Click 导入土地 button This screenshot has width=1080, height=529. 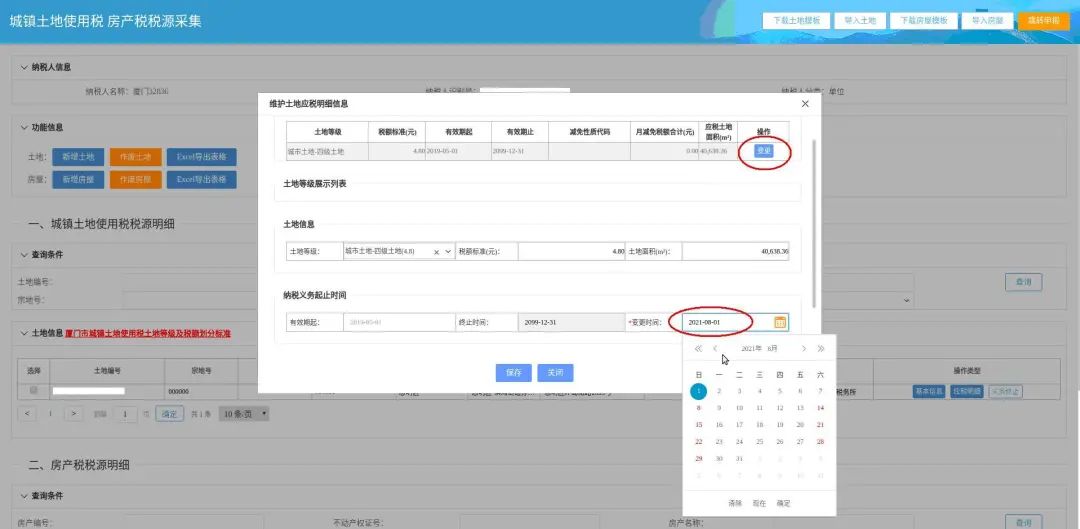(860, 21)
